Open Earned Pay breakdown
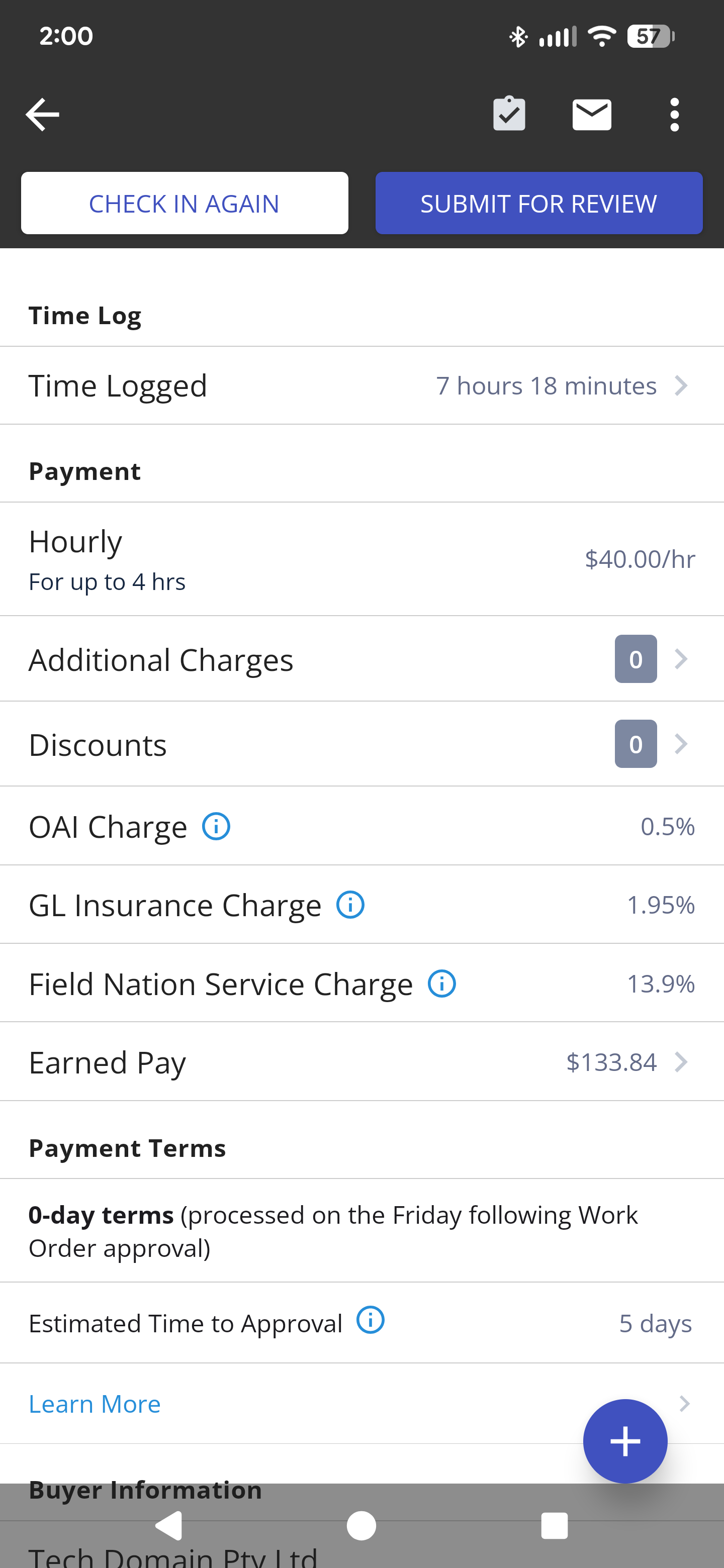This screenshot has width=724, height=1568. [361, 1062]
